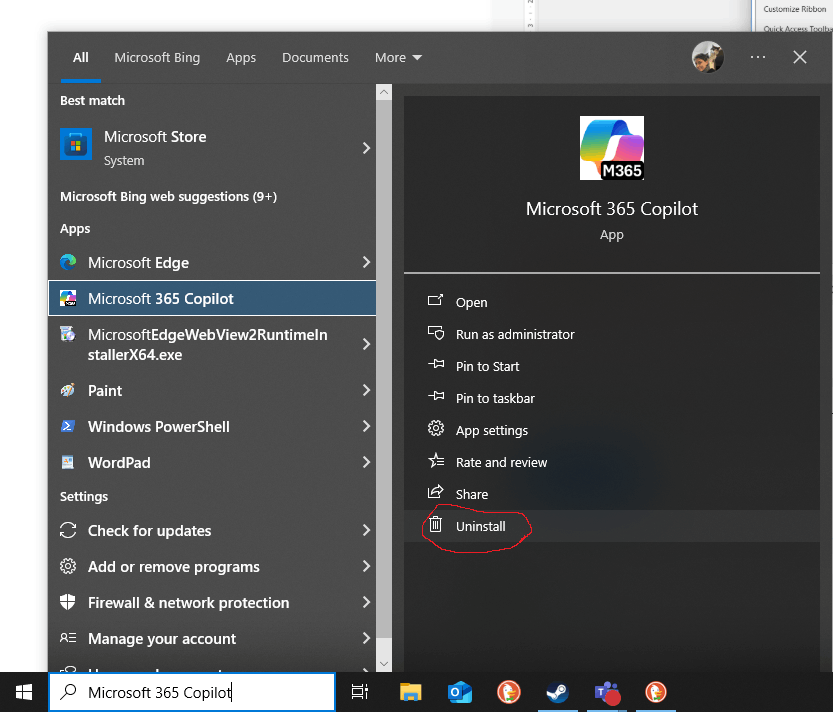
Task: Click the Pin to taskbar pin icon
Action: (436, 396)
